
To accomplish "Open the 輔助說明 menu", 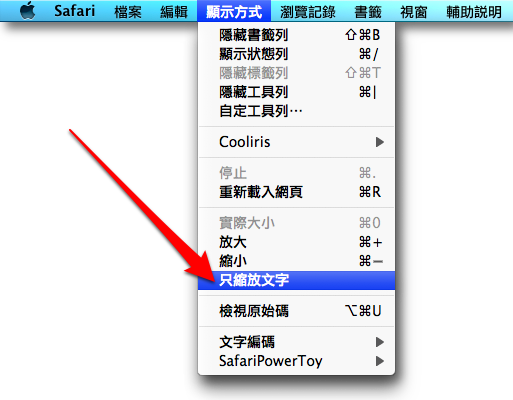I will click(474, 12).
